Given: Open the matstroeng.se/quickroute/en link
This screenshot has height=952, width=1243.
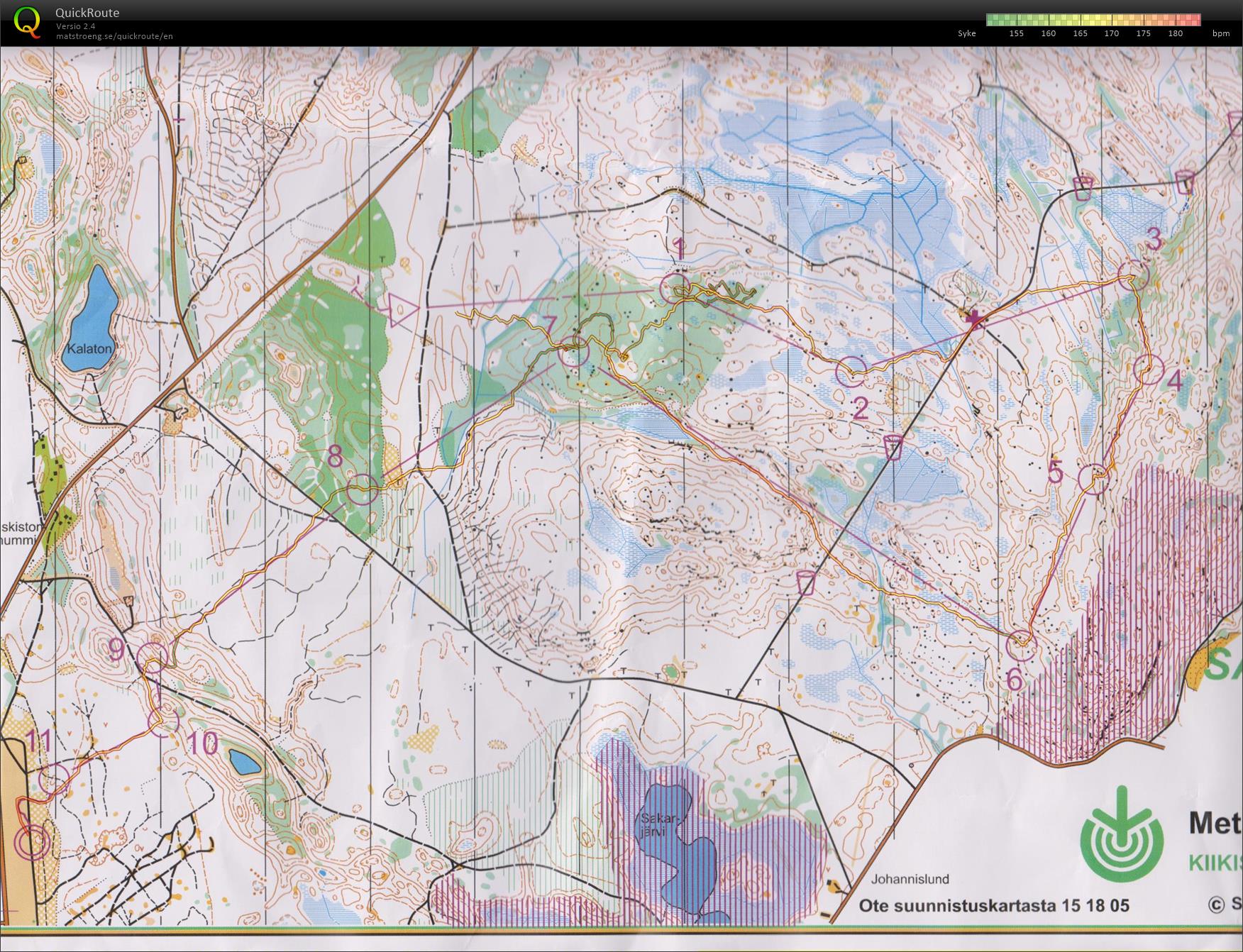Looking at the screenshot, I should coord(115,36).
